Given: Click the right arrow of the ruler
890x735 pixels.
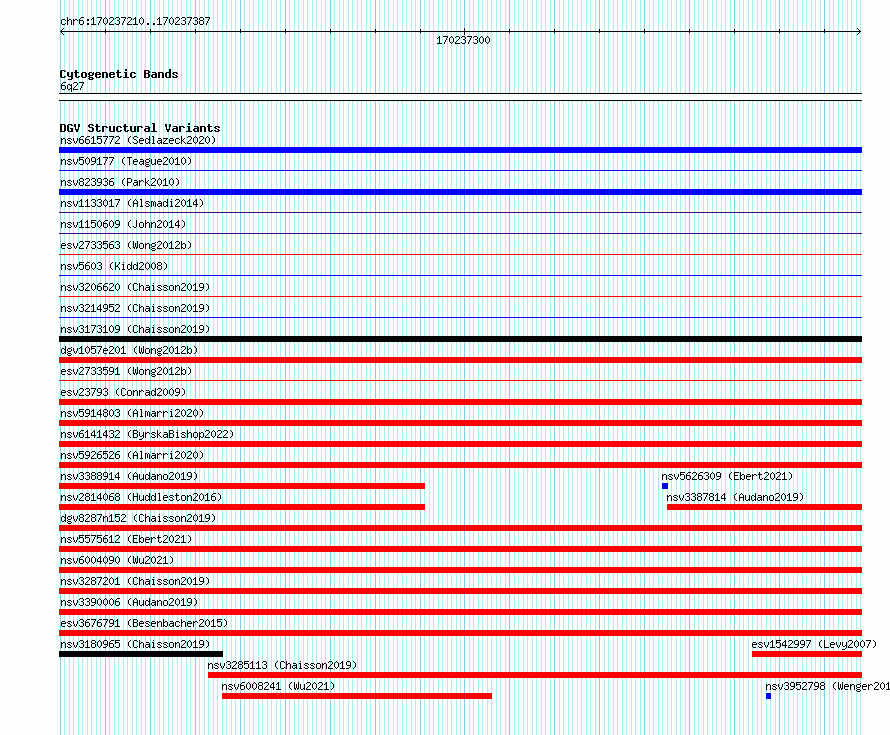Looking at the screenshot, I should coord(859,32).
